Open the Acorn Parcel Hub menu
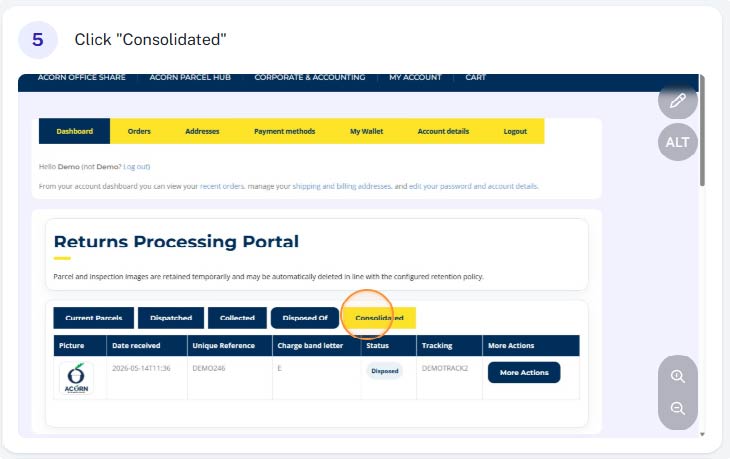The image size is (730, 459). click(190, 77)
